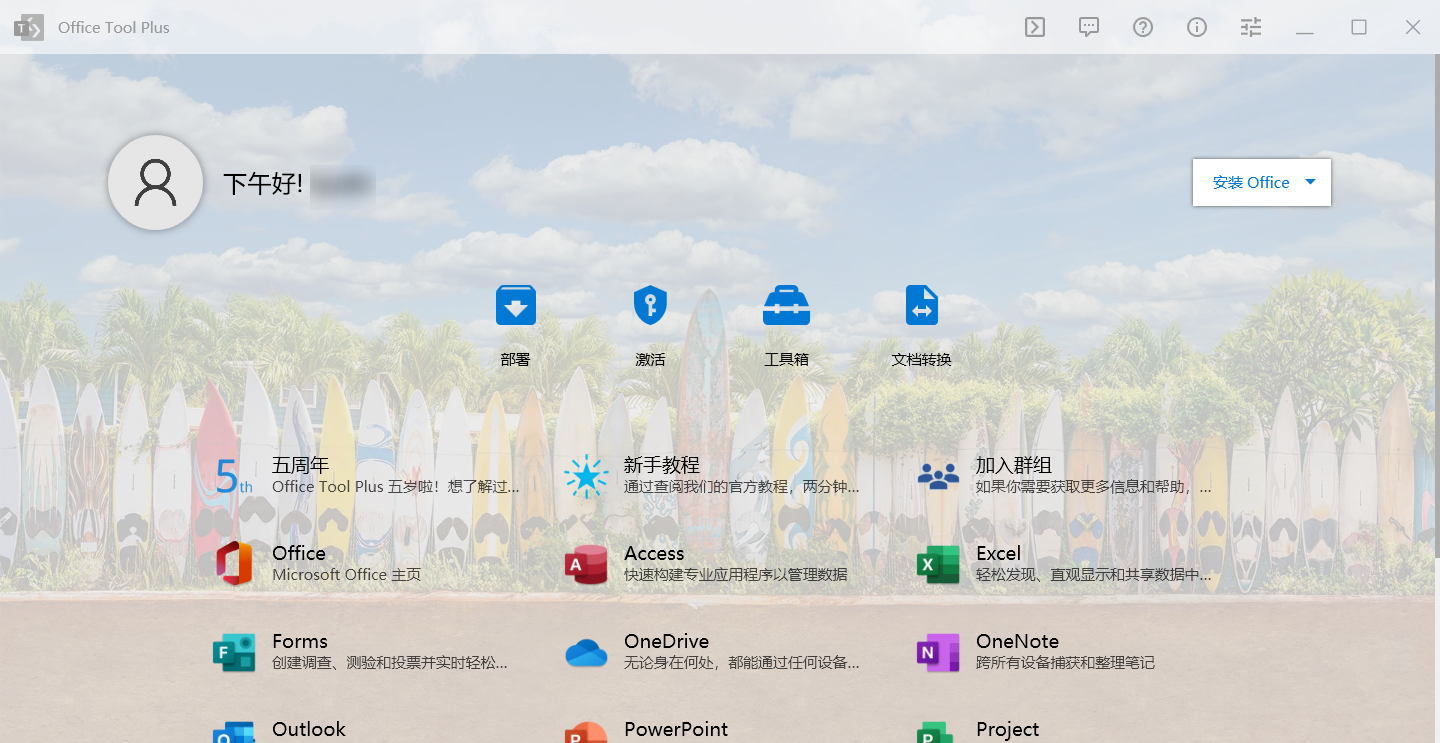Click the 激活 label text
The width and height of the screenshot is (1440, 743).
coord(650,359)
